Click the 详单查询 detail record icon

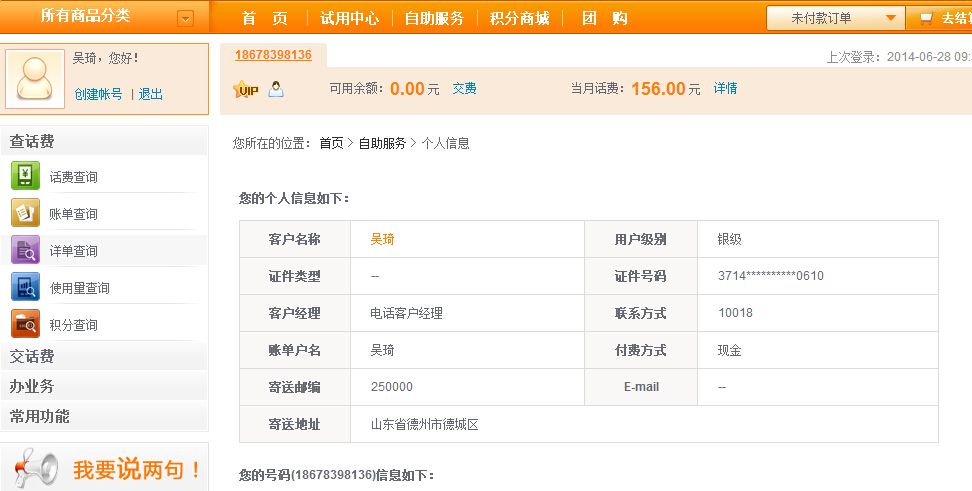[x=25, y=250]
